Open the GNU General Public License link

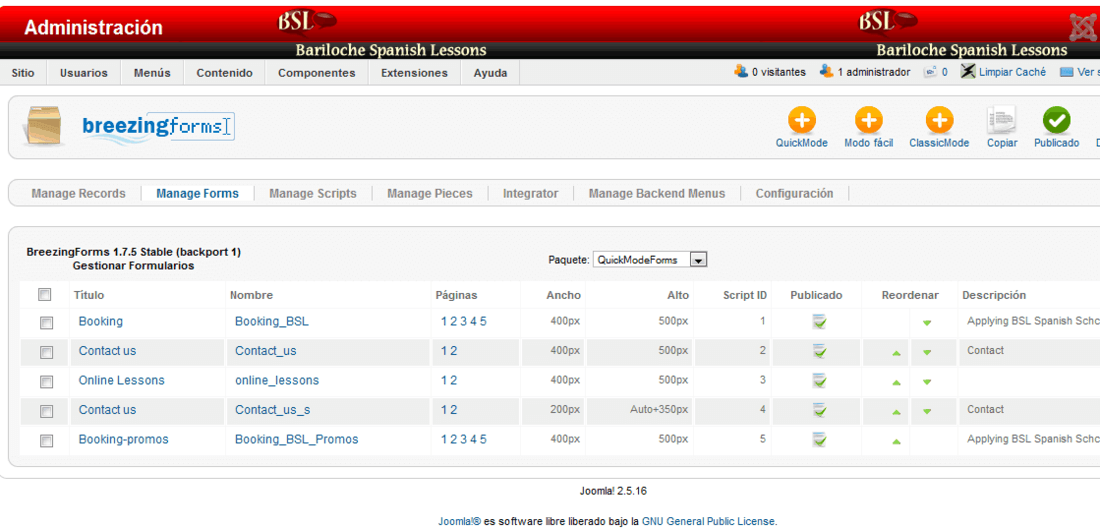pos(709,522)
